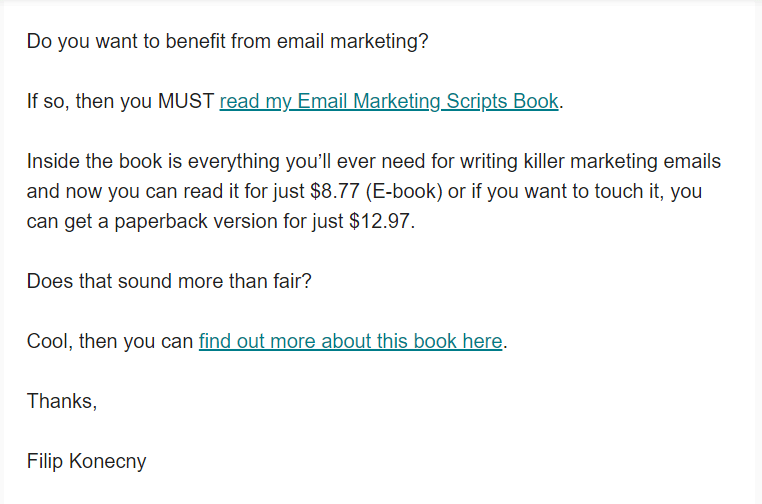Click the Filip Konecny signature
The height and width of the screenshot is (504, 762).
(x=88, y=461)
